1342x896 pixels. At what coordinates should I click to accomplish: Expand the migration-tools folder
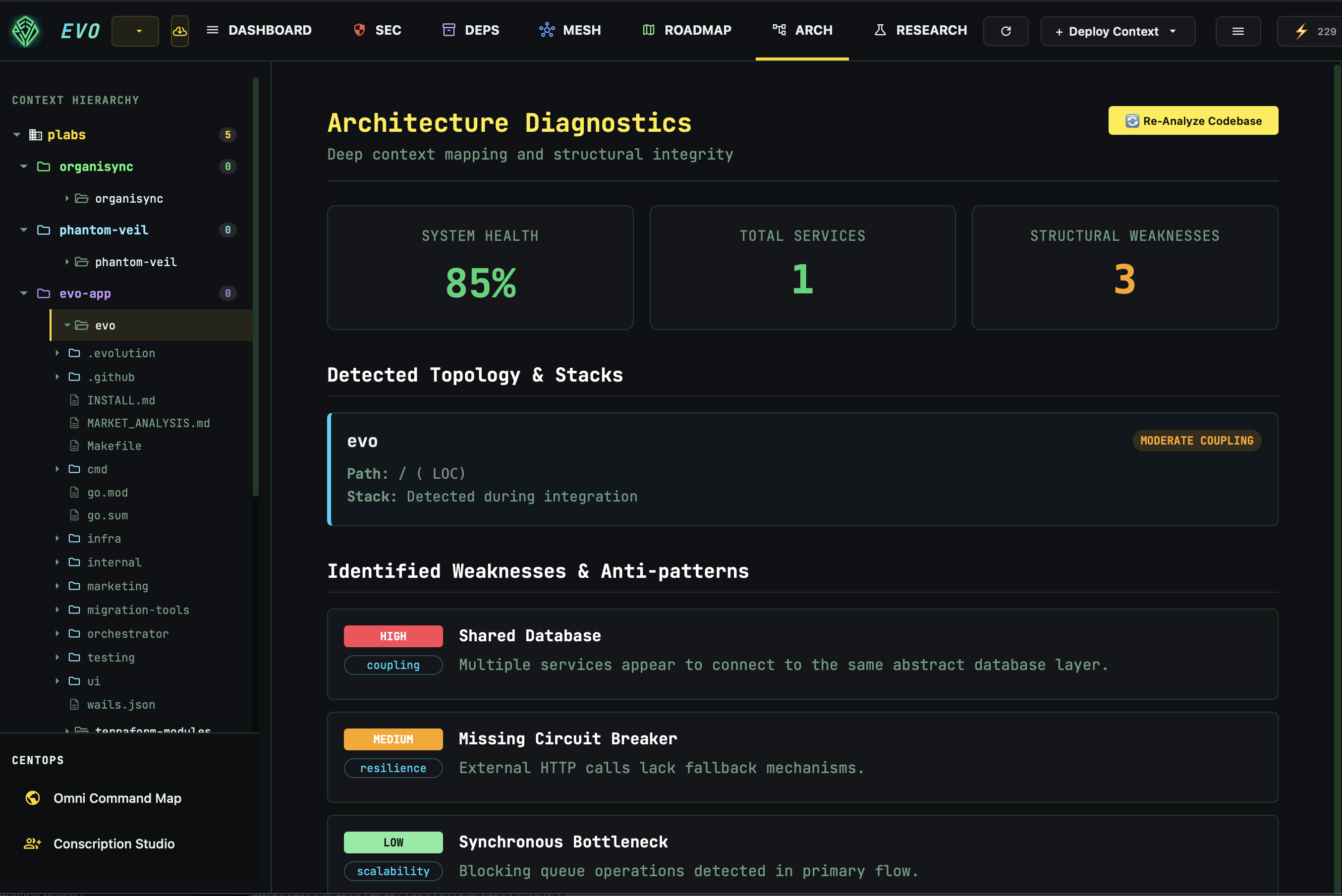point(57,610)
